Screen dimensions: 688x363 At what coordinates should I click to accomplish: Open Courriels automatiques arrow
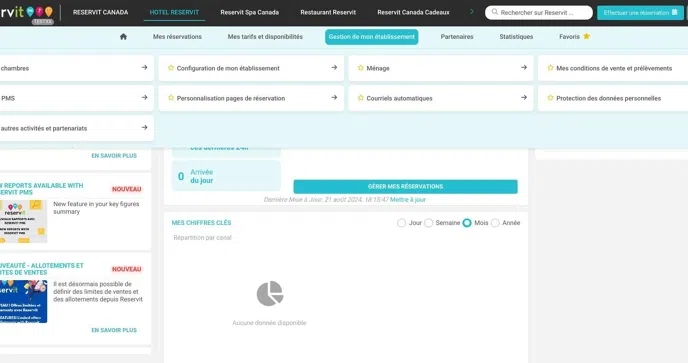coord(524,97)
